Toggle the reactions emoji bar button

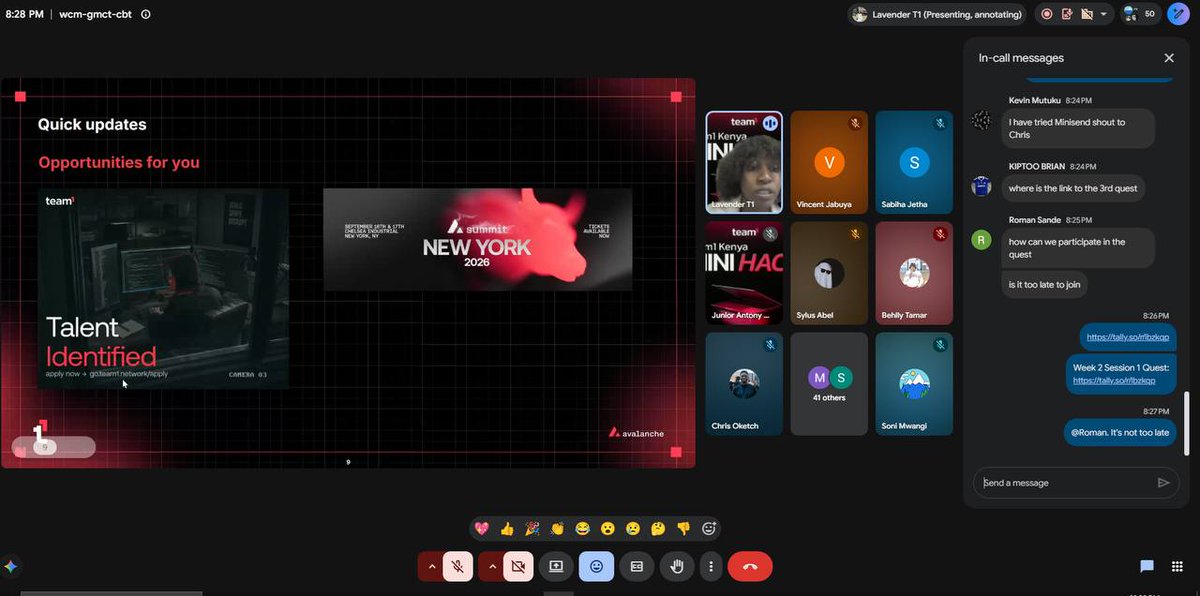point(597,567)
